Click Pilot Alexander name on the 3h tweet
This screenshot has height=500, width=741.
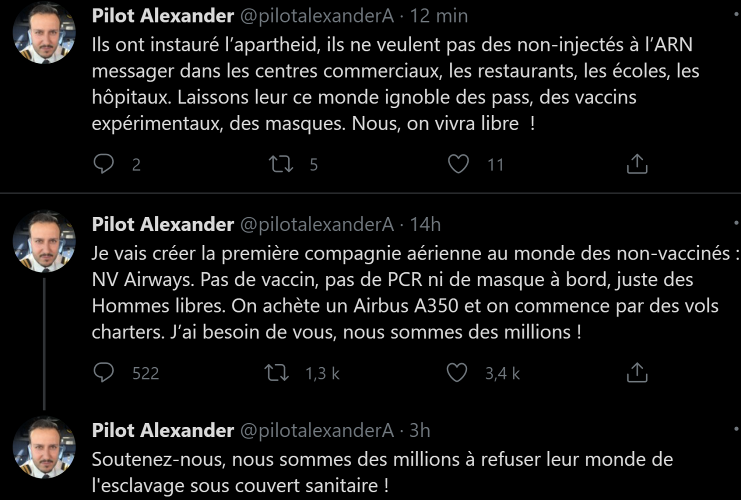162,431
